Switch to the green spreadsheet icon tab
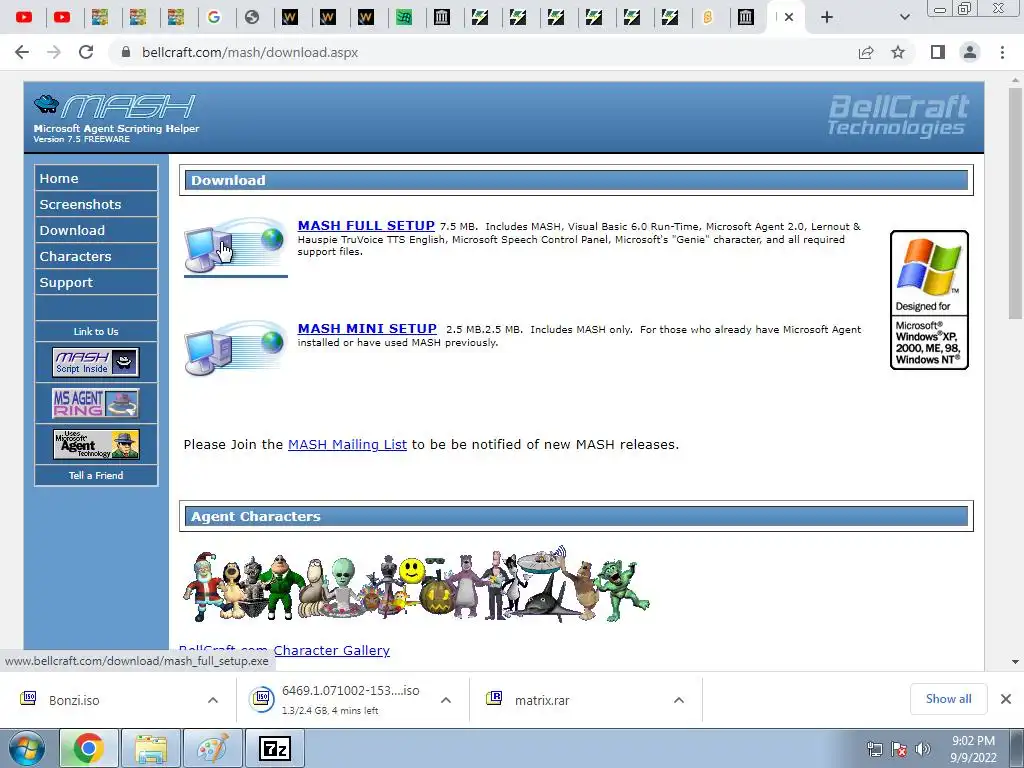Image resolution: width=1024 pixels, height=768 pixels. click(x=404, y=17)
